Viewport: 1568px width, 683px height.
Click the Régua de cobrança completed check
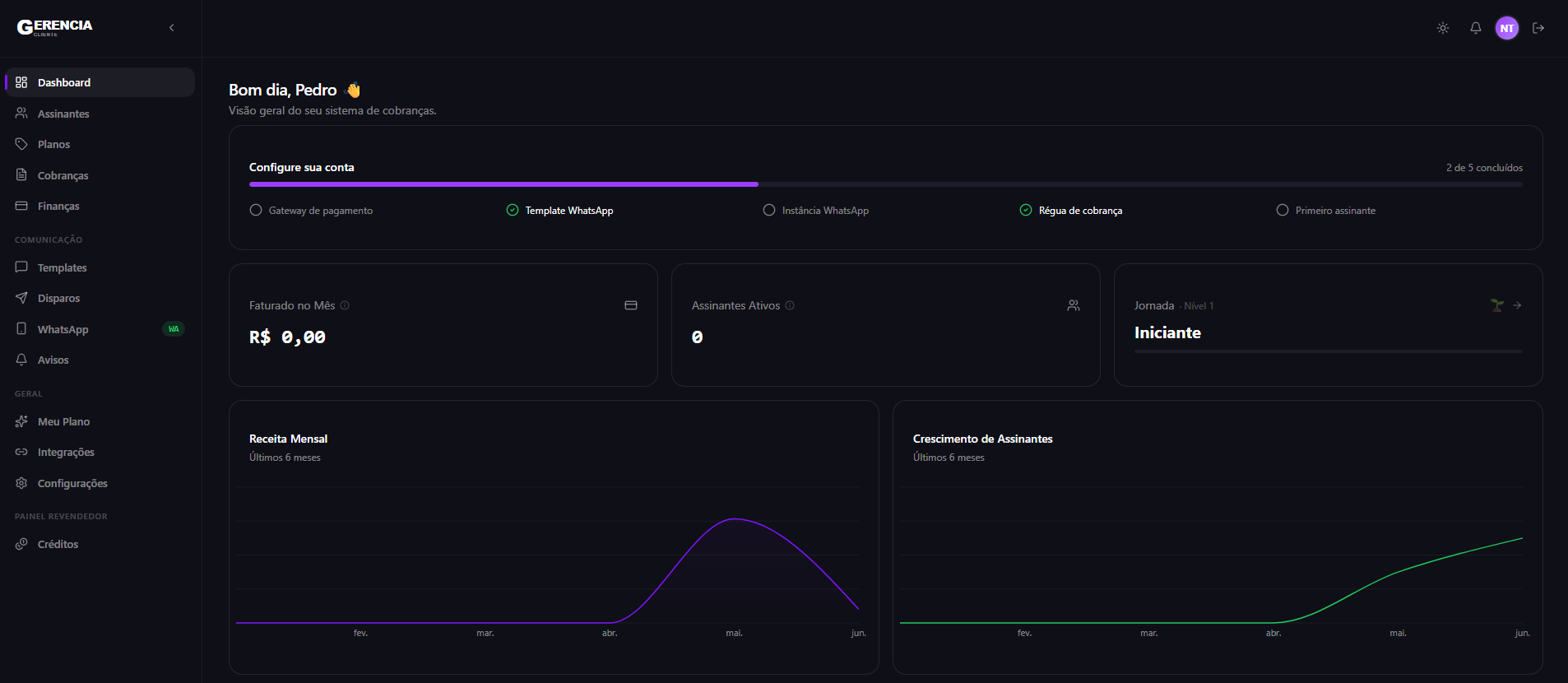(1026, 210)
